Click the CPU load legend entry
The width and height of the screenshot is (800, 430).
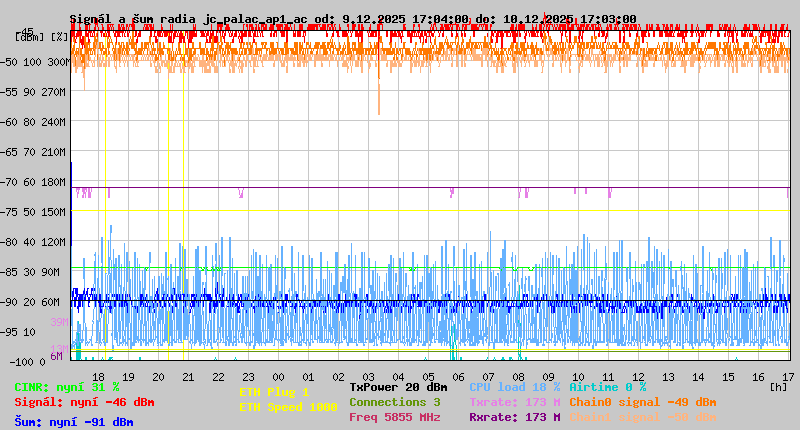[x=515, y=387]
